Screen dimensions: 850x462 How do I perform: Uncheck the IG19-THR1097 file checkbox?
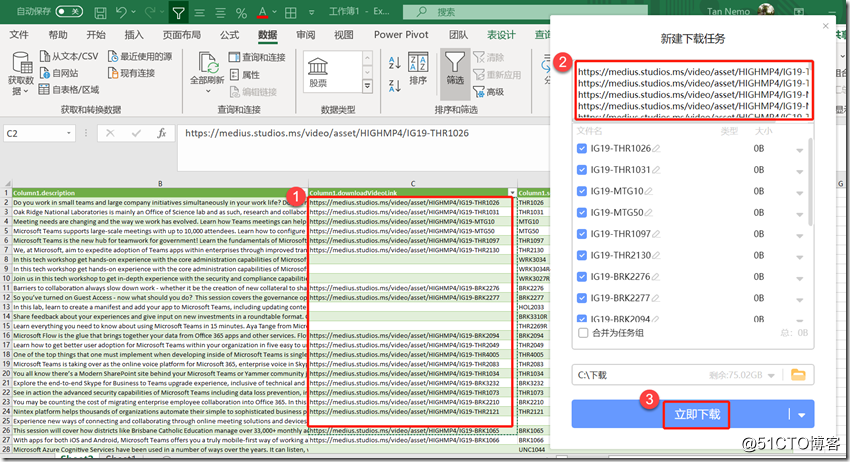click(x=582, y=234)
